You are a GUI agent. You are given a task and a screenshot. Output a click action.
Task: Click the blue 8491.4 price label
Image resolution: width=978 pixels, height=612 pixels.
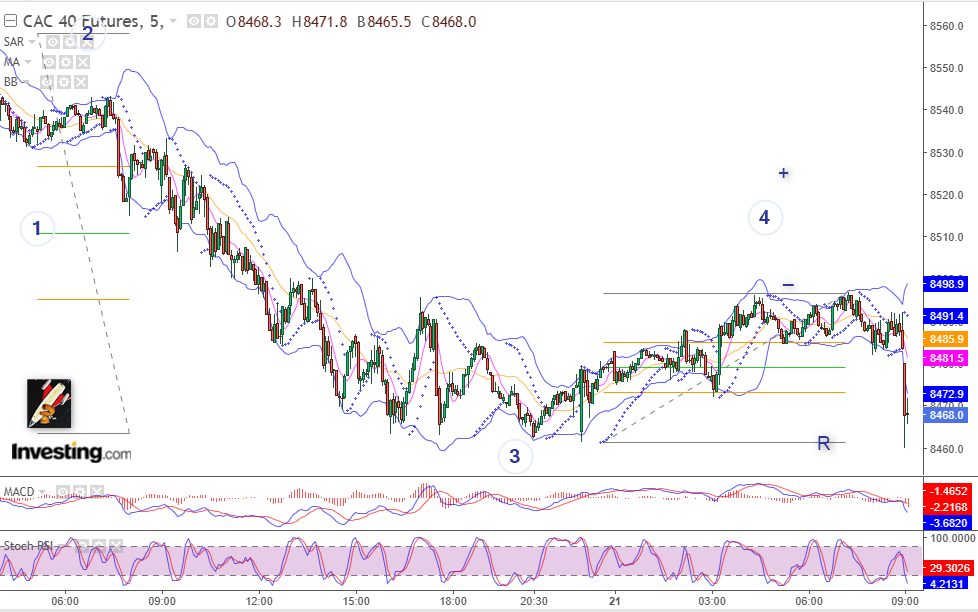click(946, 316)
